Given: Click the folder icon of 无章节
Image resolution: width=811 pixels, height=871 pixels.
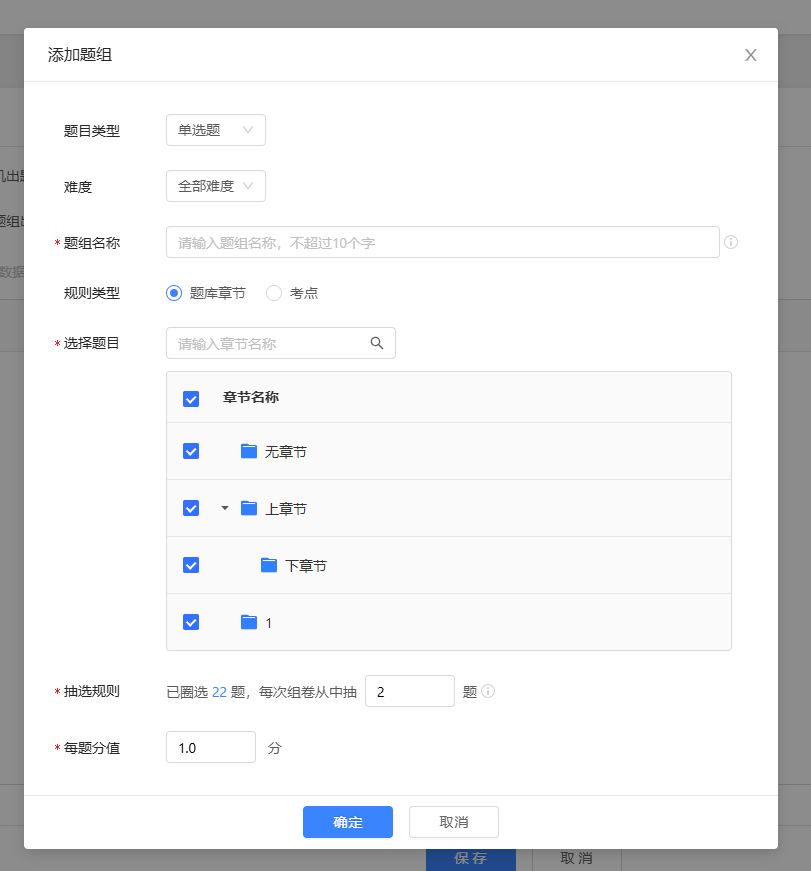Looking at the screenshot, I should pyautogui.click(x=249, y=451).
